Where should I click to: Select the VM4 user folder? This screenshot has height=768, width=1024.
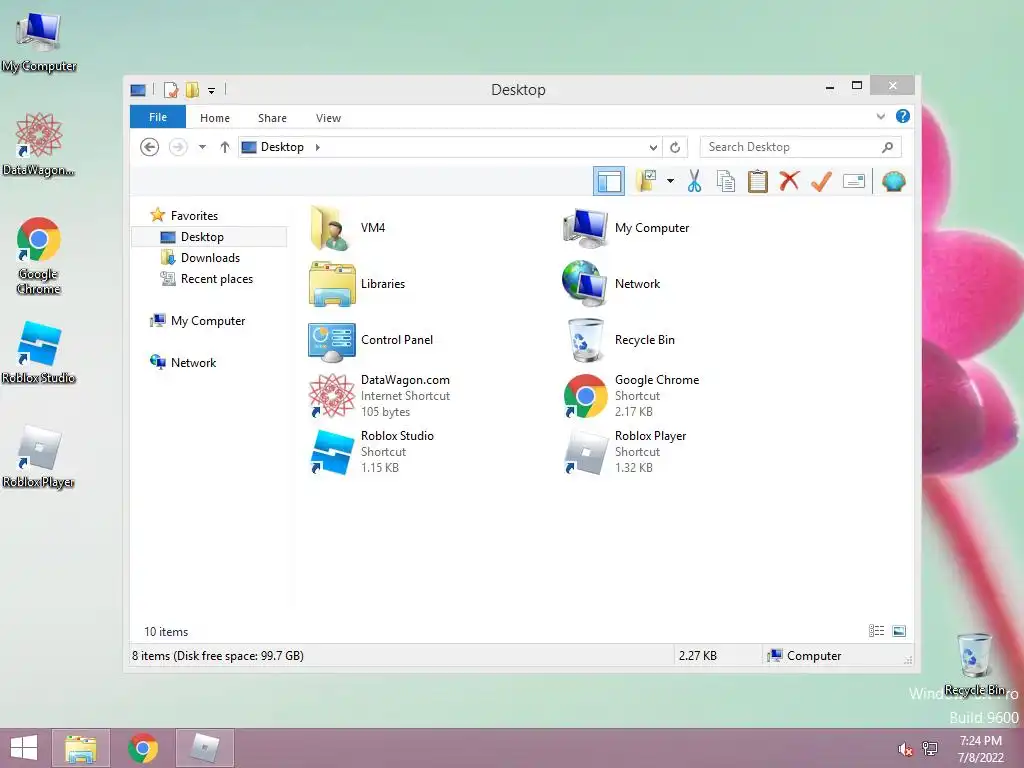click(347, 227)
